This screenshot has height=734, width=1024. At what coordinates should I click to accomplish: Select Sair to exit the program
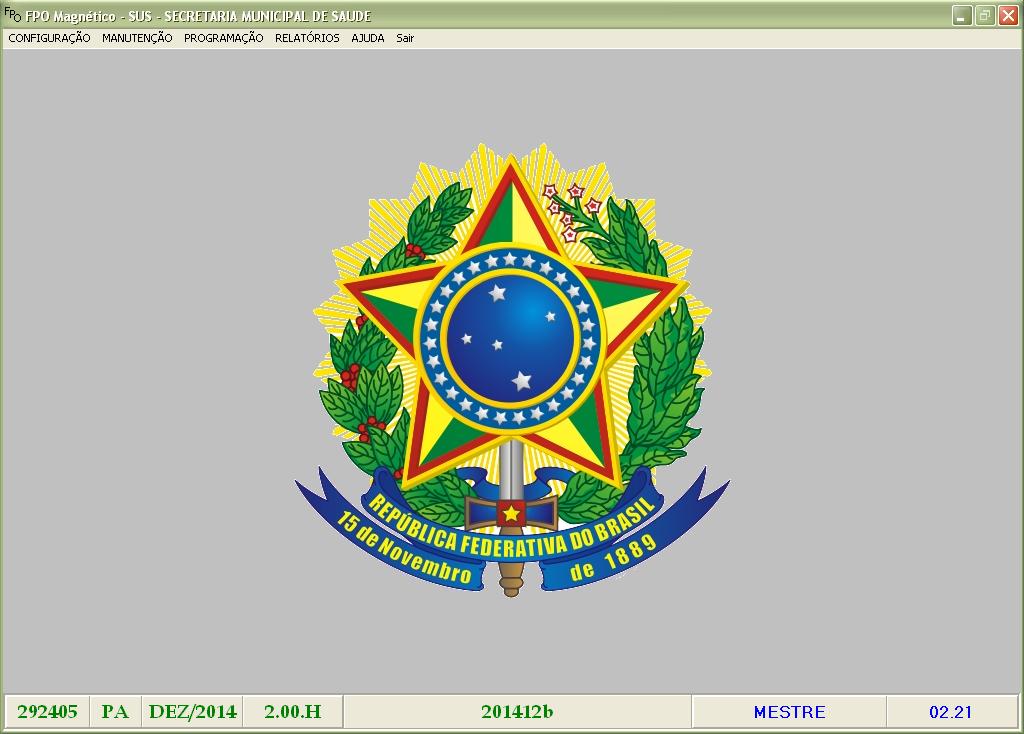click(x=405, y=38)
